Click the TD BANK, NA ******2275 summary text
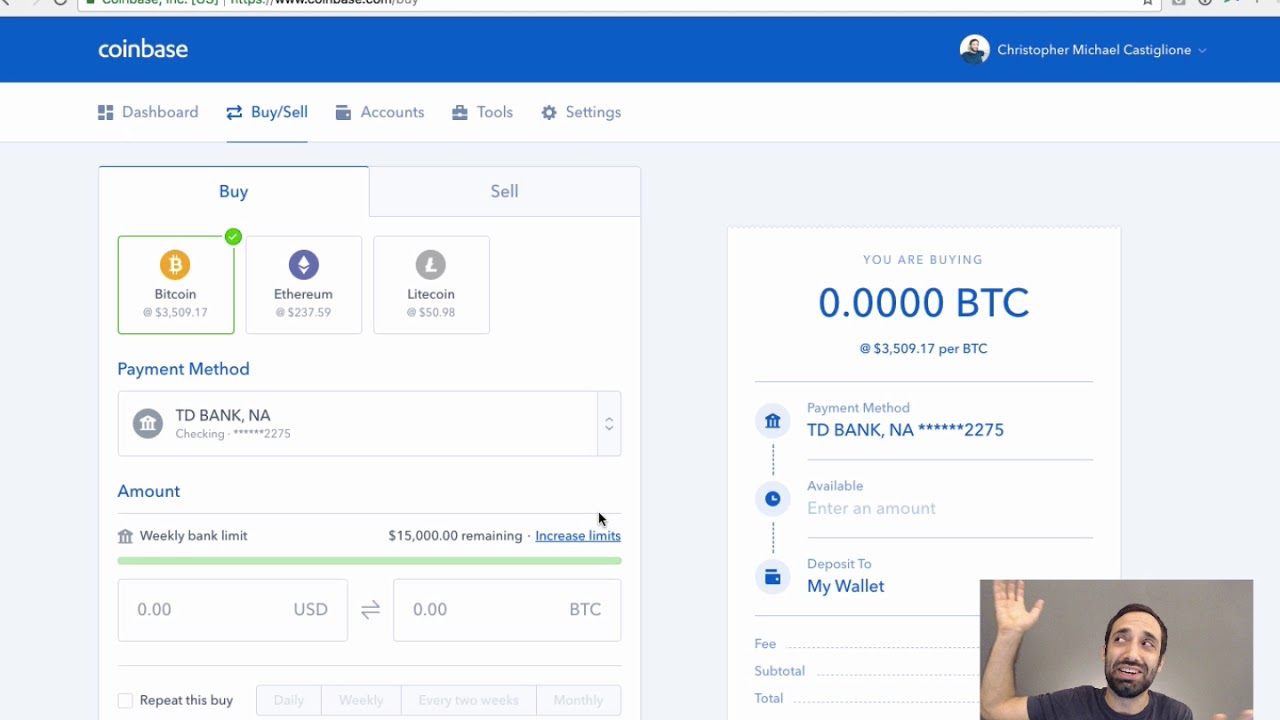The height and width of the screenshot is (720, 1280). [x=905, y=430]
